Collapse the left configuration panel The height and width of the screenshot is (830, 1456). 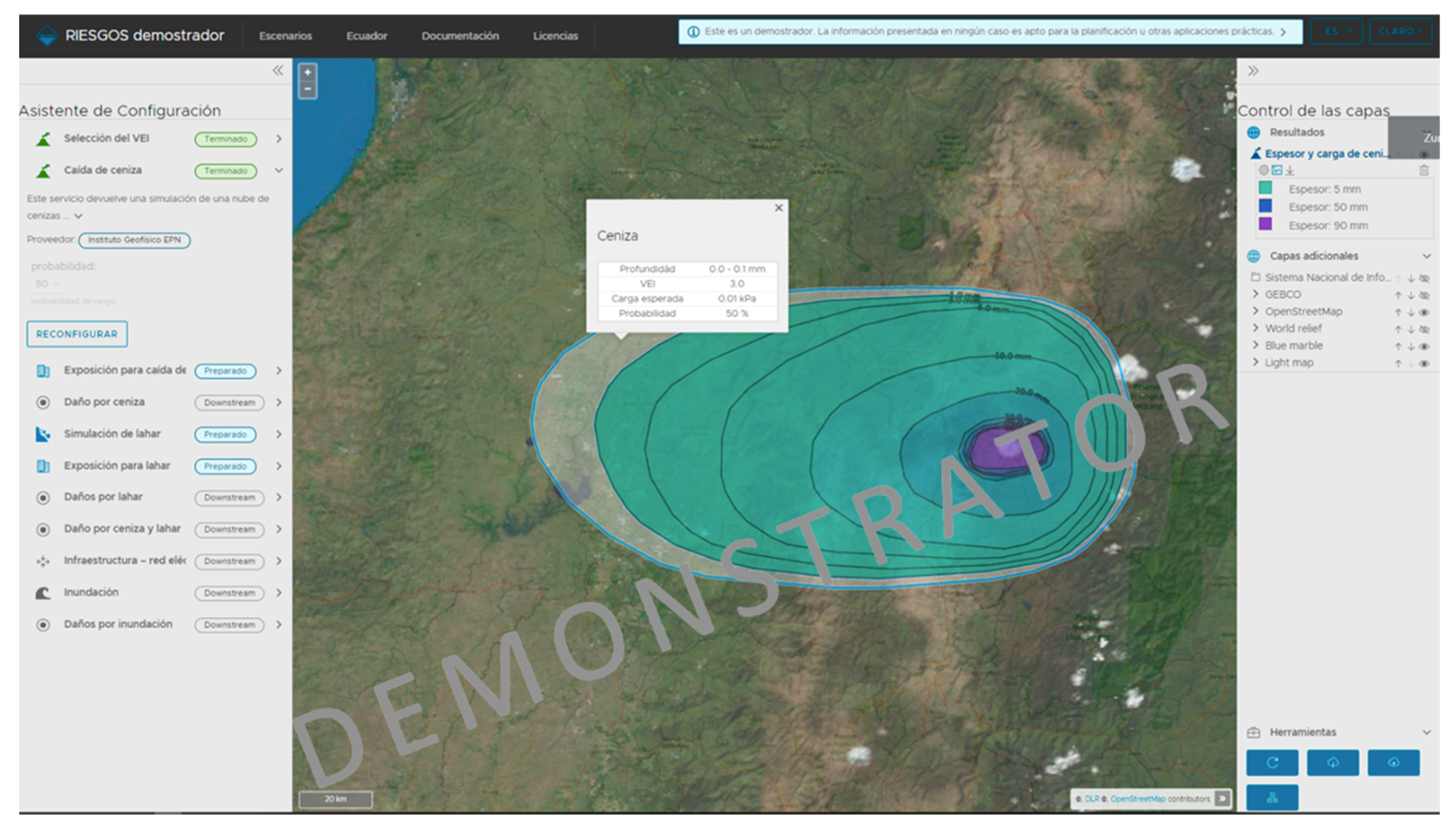tap(278, 71)
